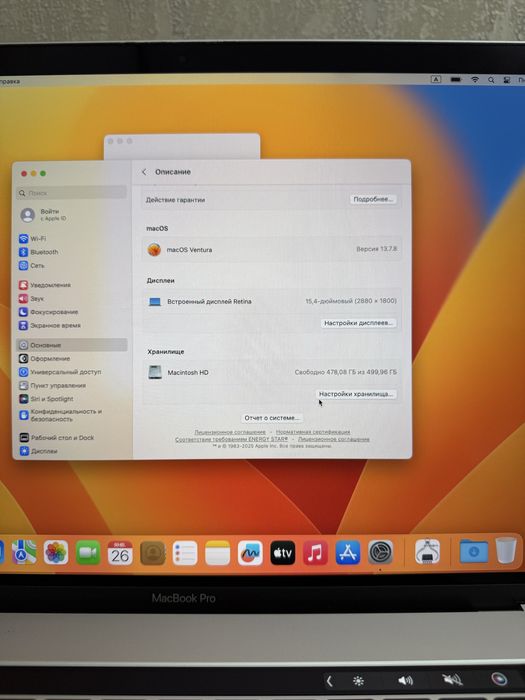Launch FaceTime from the Dock

click(88, 553)
